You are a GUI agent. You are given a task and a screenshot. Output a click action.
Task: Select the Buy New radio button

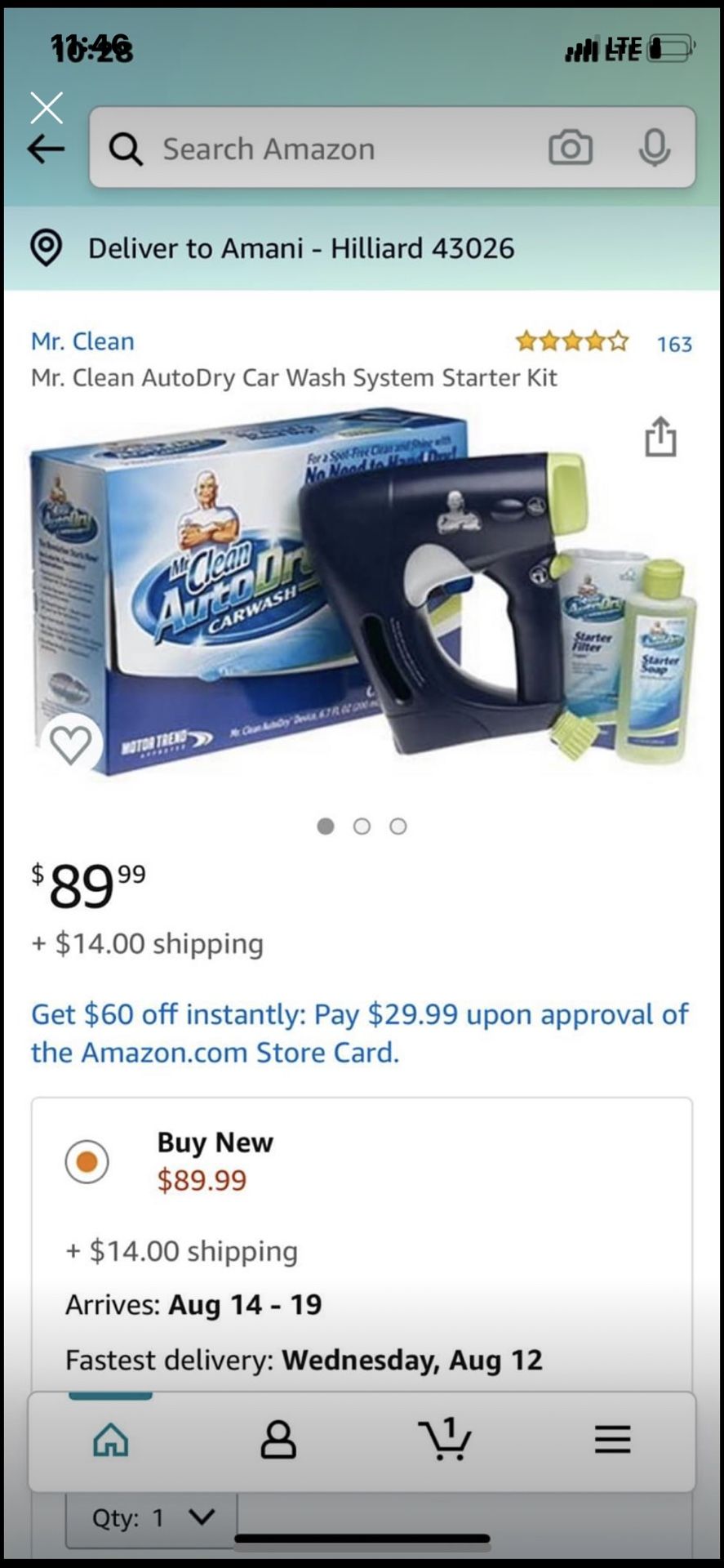click(87, 1161)
